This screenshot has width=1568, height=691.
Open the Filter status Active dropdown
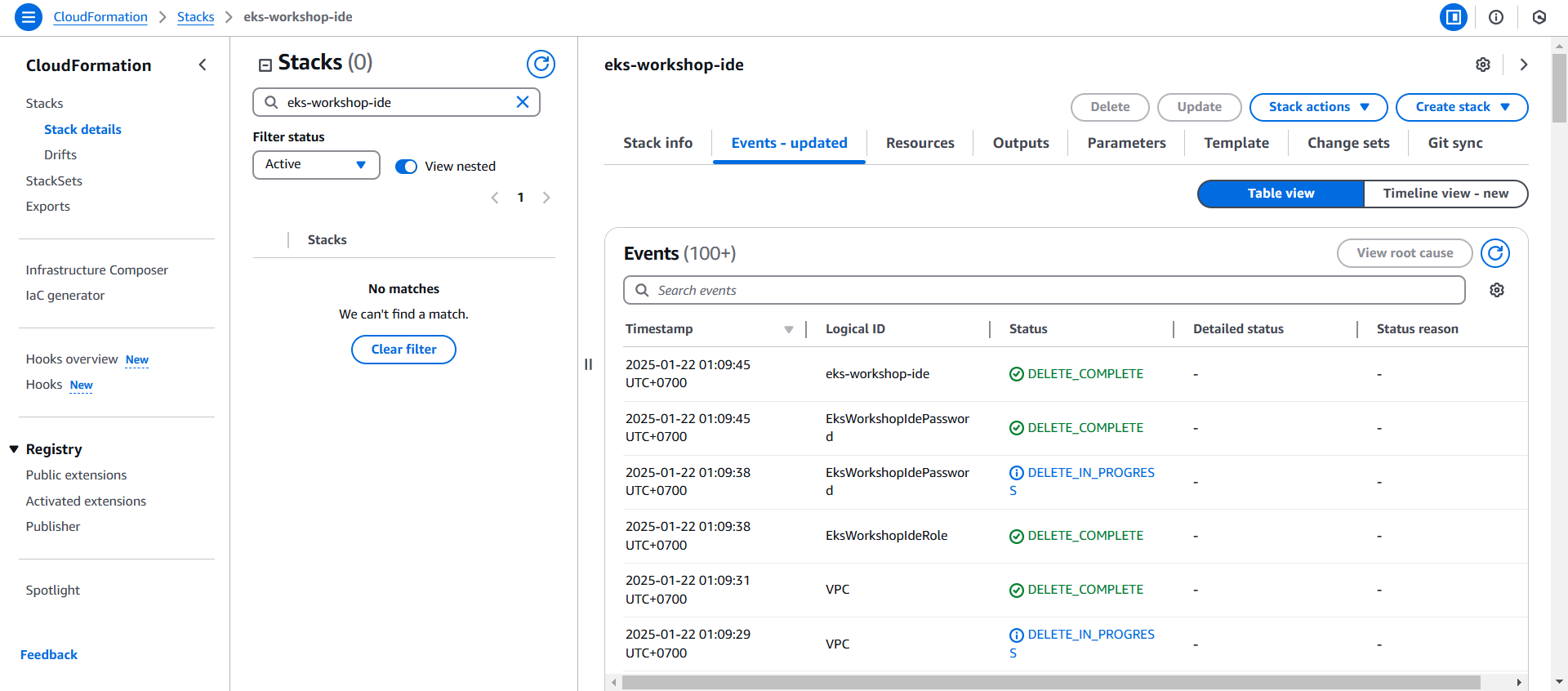coord(316,165)
